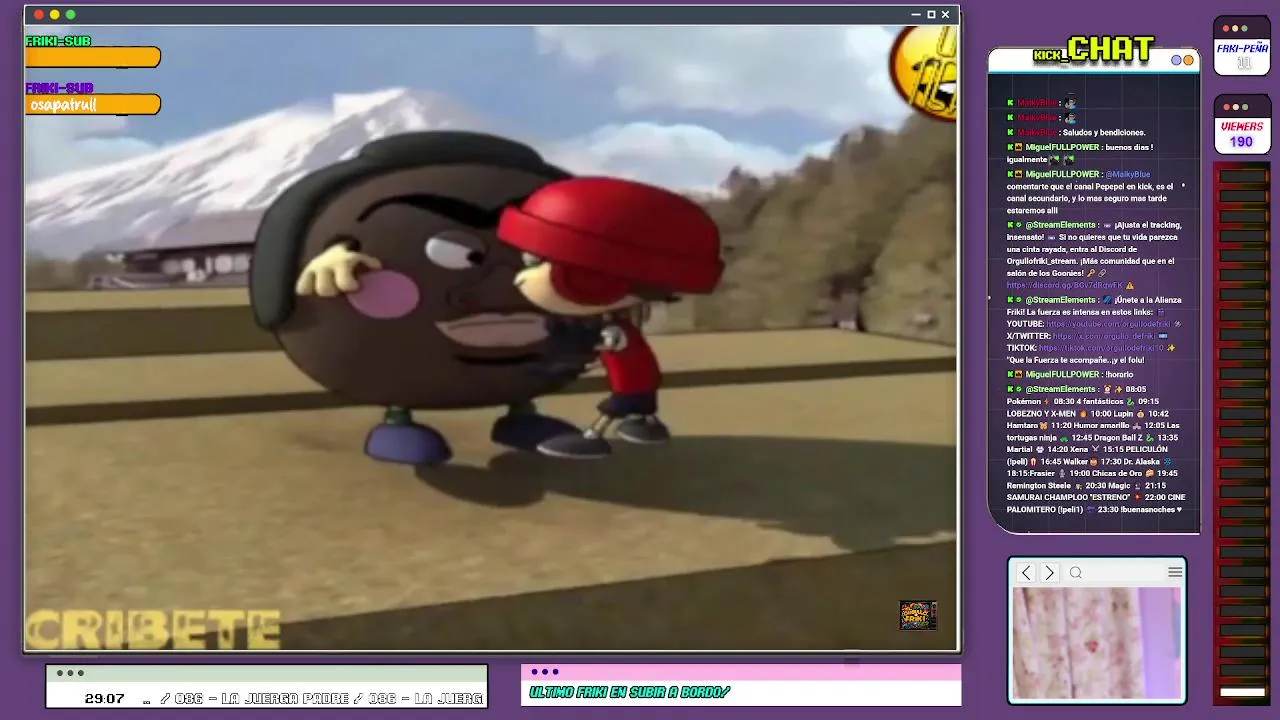Screen dimensions: 1280x720
Task: Click the three dots on the VIEWERS panel
Action: pyautogui.click(x=1235, y=107)
